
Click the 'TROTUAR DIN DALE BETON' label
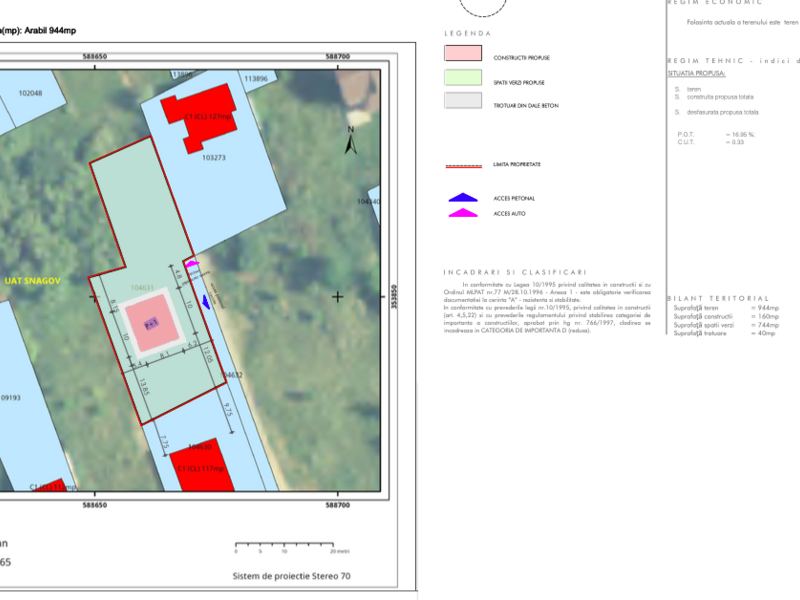(x=526, y=106)
